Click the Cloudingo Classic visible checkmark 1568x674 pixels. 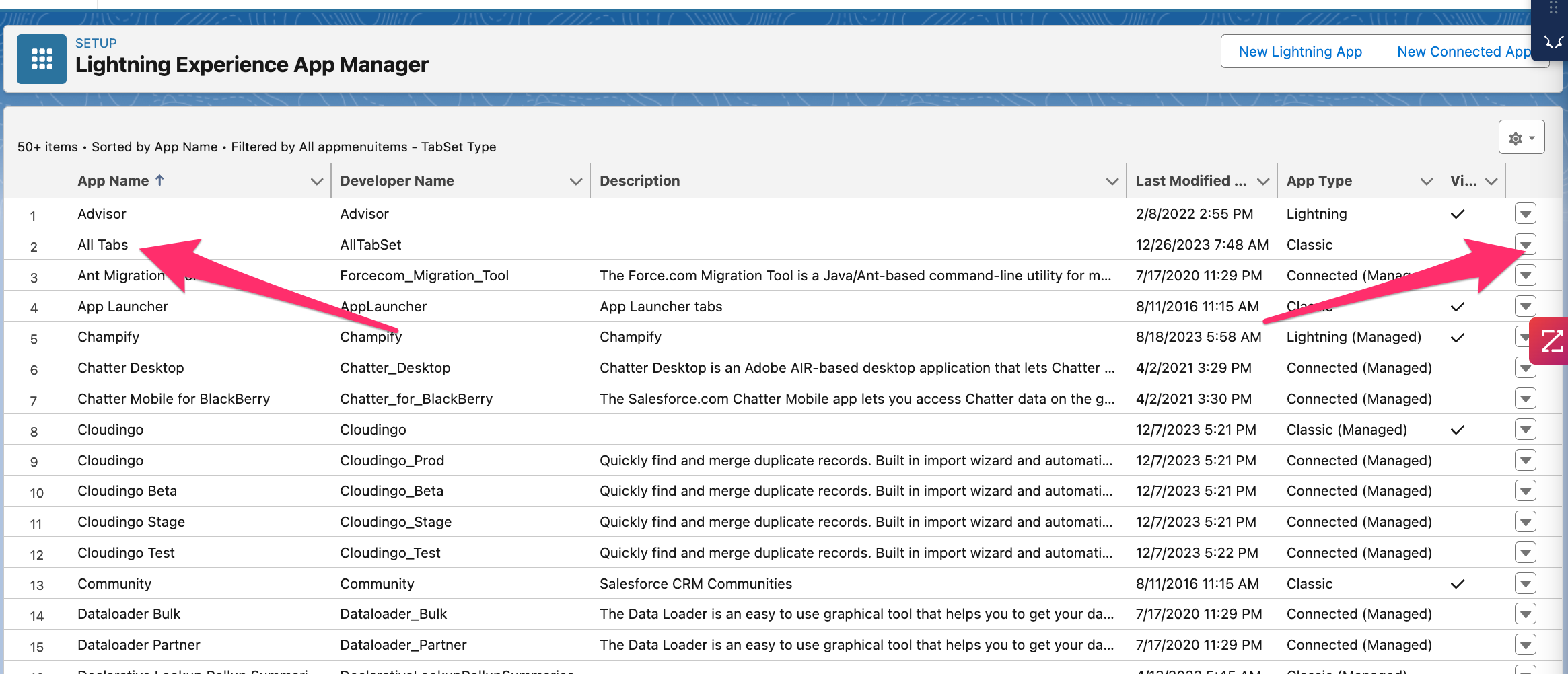click(x=1457, y=430)
